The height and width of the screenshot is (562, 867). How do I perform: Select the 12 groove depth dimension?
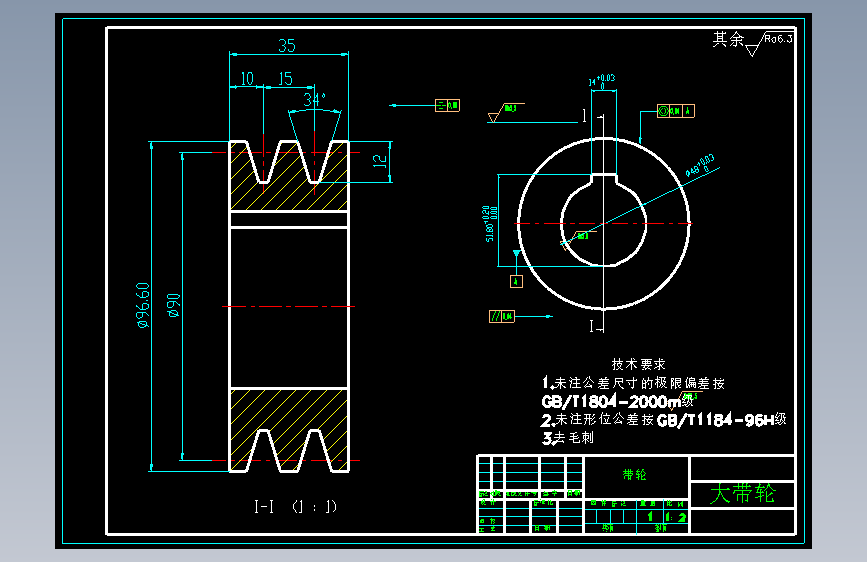380,161
